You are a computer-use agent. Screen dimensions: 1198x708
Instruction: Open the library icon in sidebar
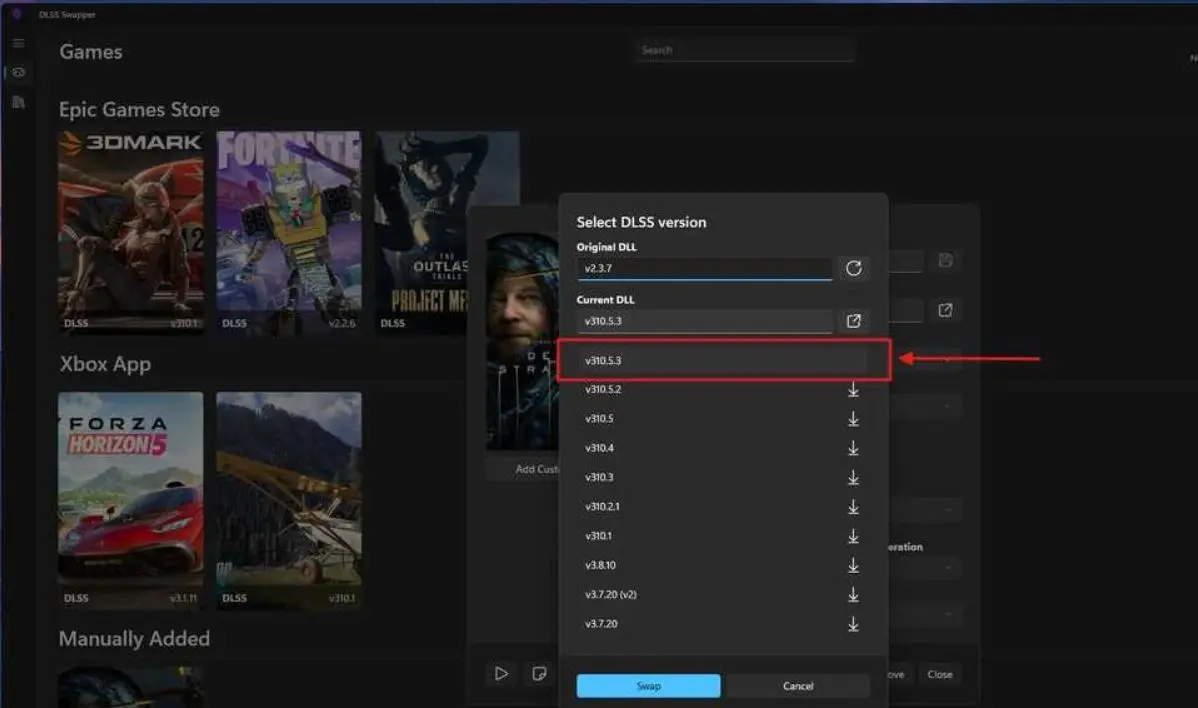18,102
